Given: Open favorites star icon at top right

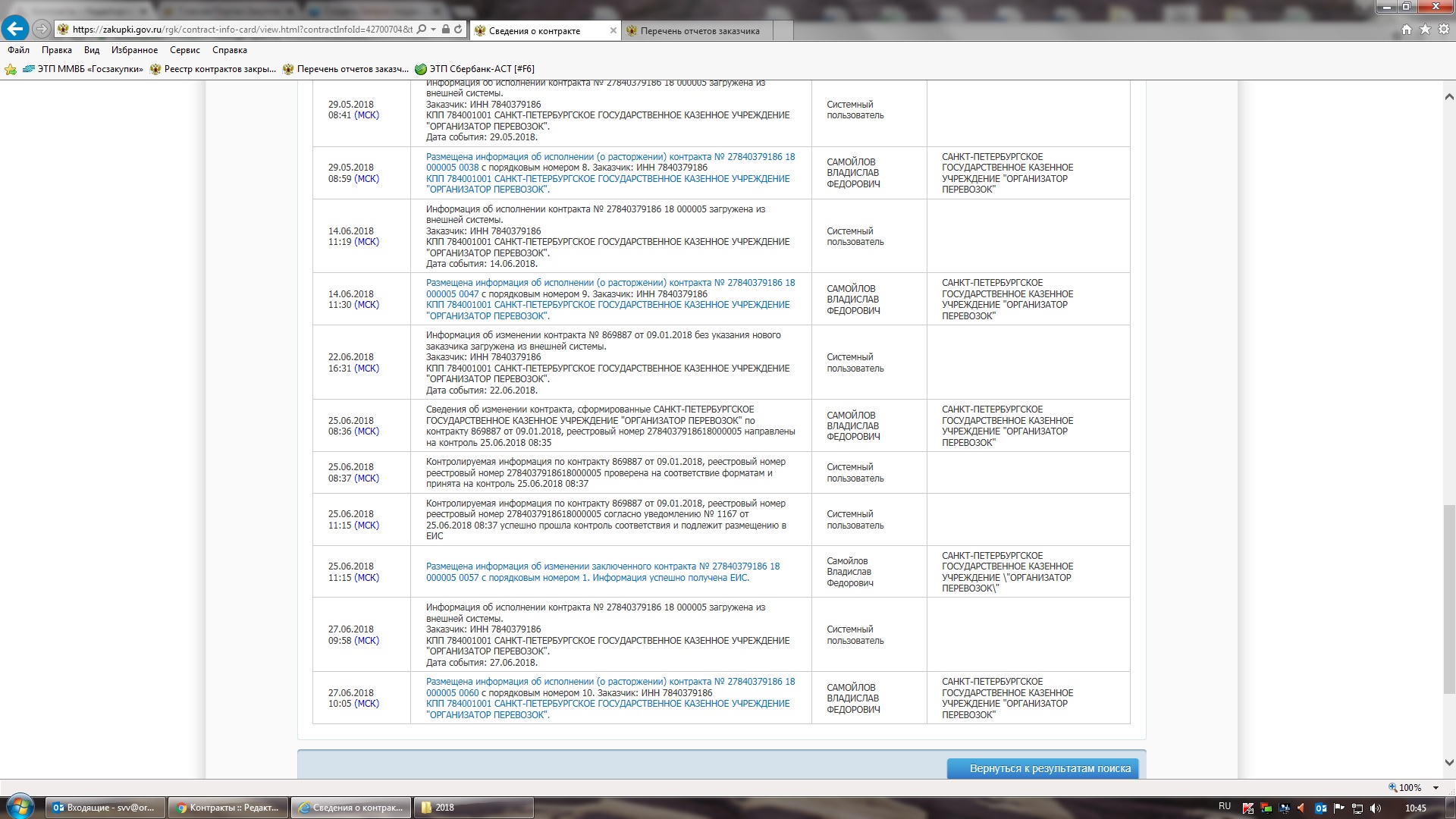Looking at the screenshot, I should [1425, 30].
